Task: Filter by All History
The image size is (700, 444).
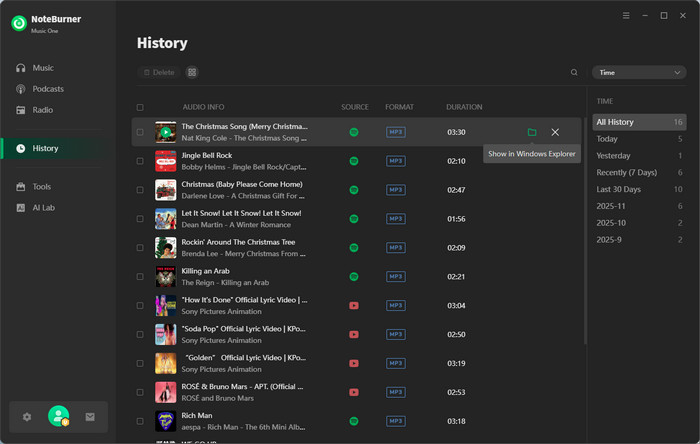Action: [639, 122]
